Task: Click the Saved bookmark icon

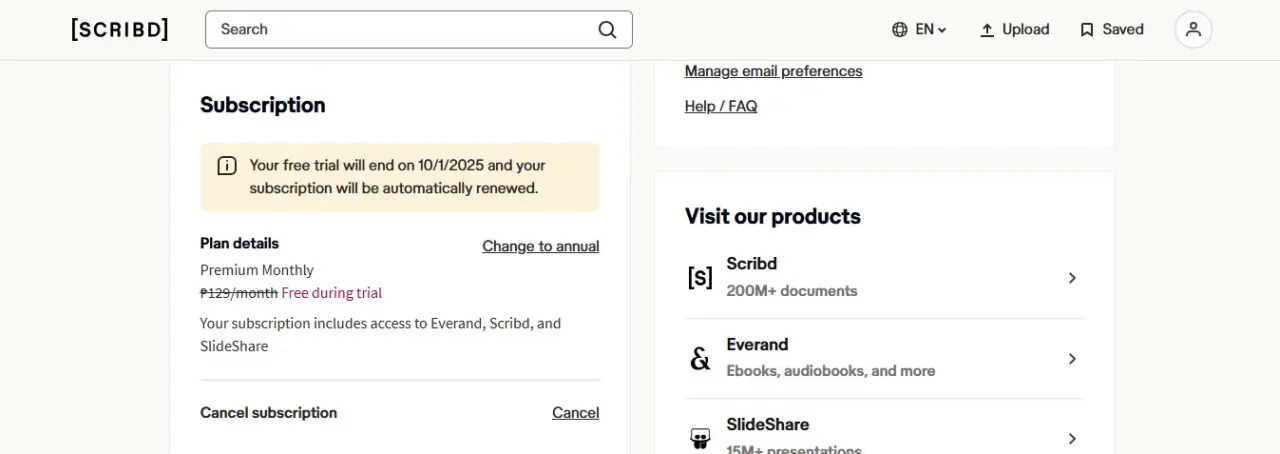Action: coord(1087,30)
